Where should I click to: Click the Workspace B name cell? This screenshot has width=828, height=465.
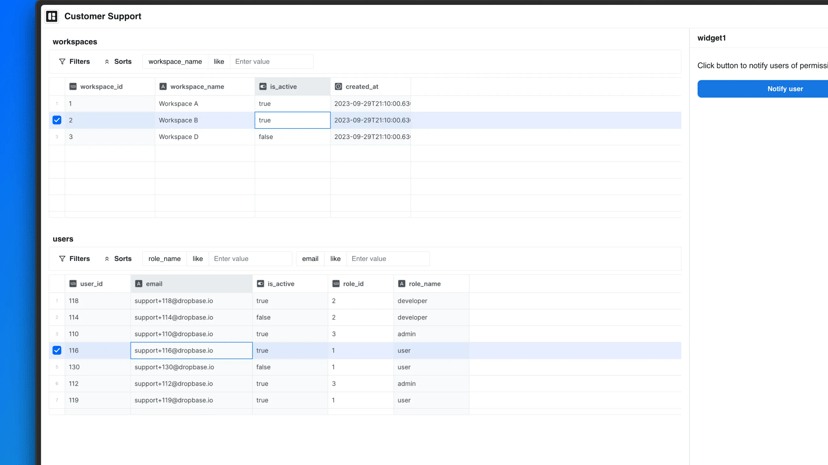(x=205, y=120)
